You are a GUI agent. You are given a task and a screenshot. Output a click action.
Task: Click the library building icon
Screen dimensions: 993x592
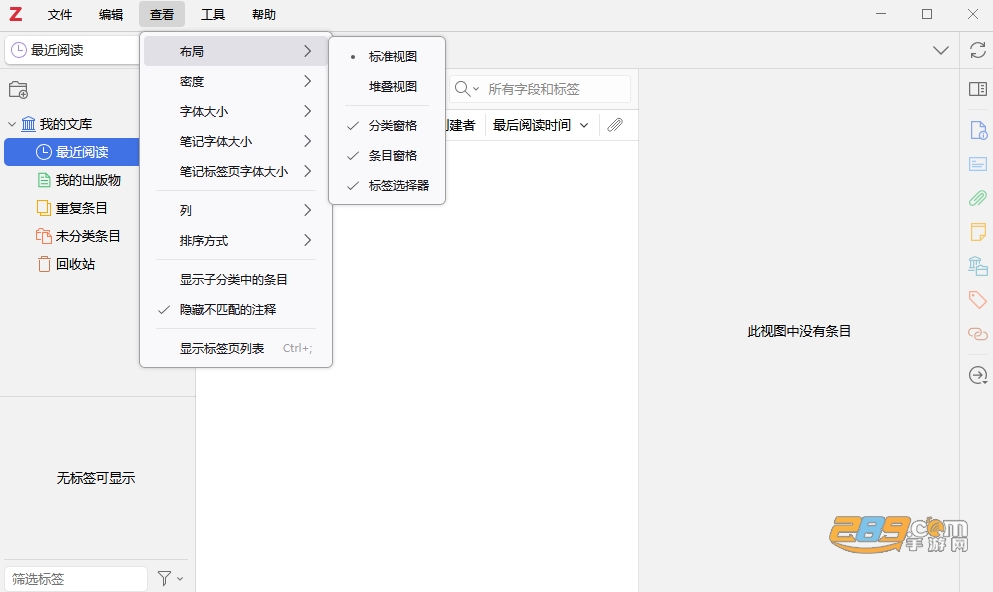click(x=28, y=124)
